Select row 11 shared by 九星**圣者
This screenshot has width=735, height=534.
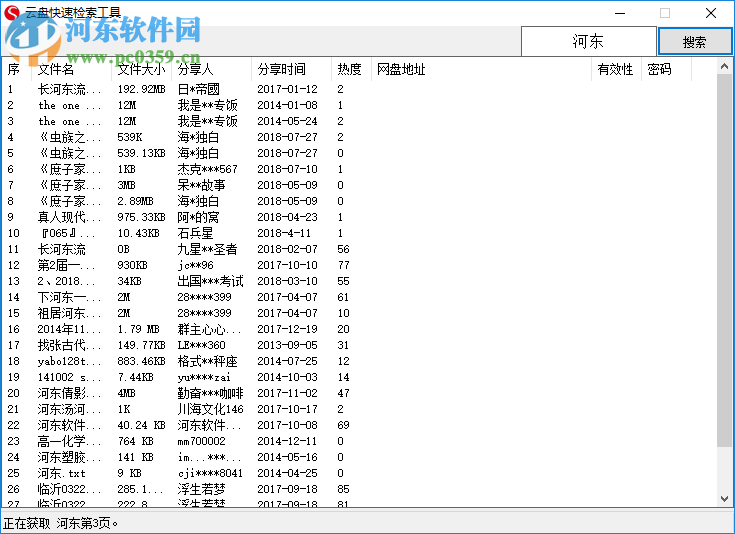(x=359, y=249)
